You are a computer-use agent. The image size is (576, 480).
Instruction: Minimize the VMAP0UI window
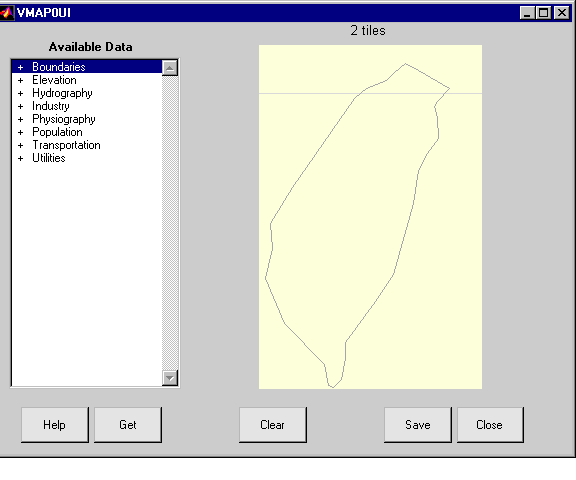527,13
